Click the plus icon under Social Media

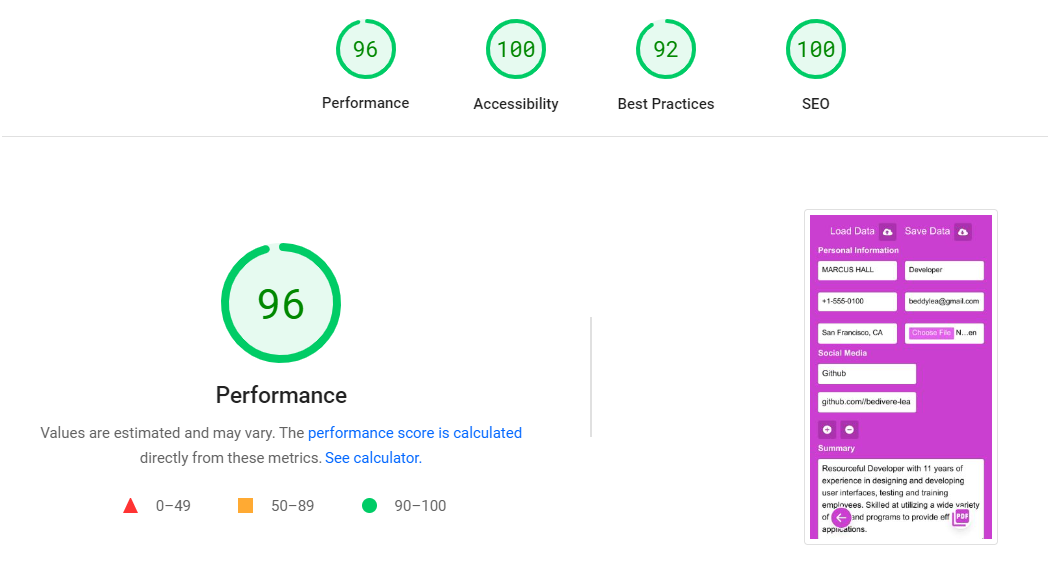(827, 430)
